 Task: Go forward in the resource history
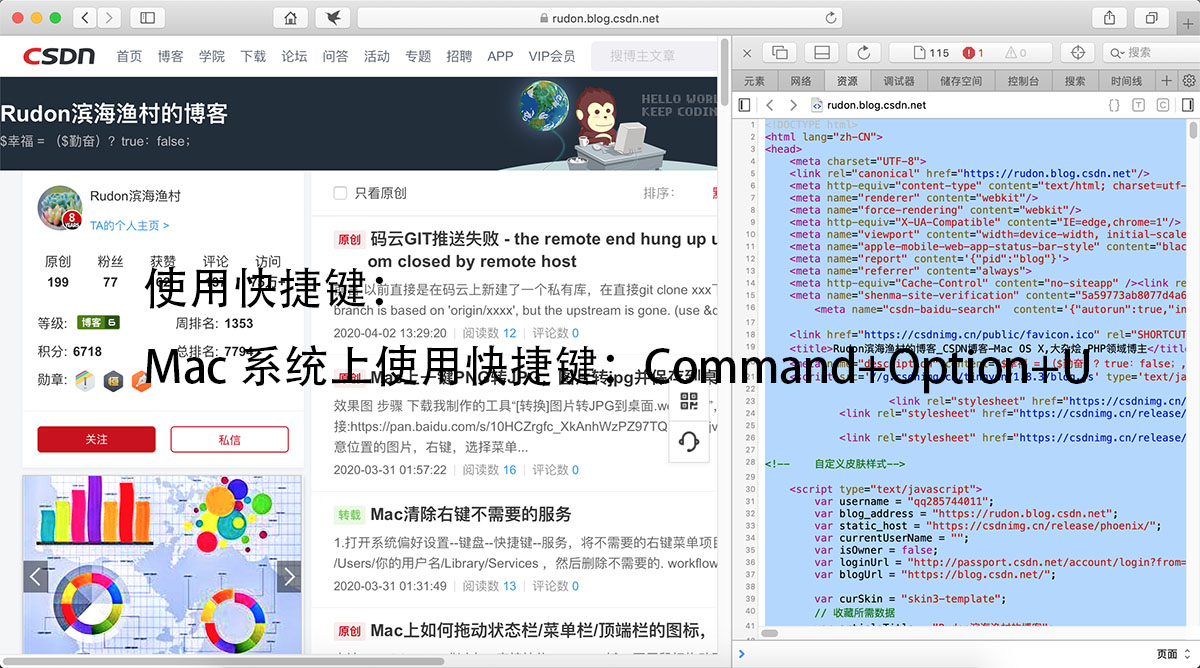793,105
